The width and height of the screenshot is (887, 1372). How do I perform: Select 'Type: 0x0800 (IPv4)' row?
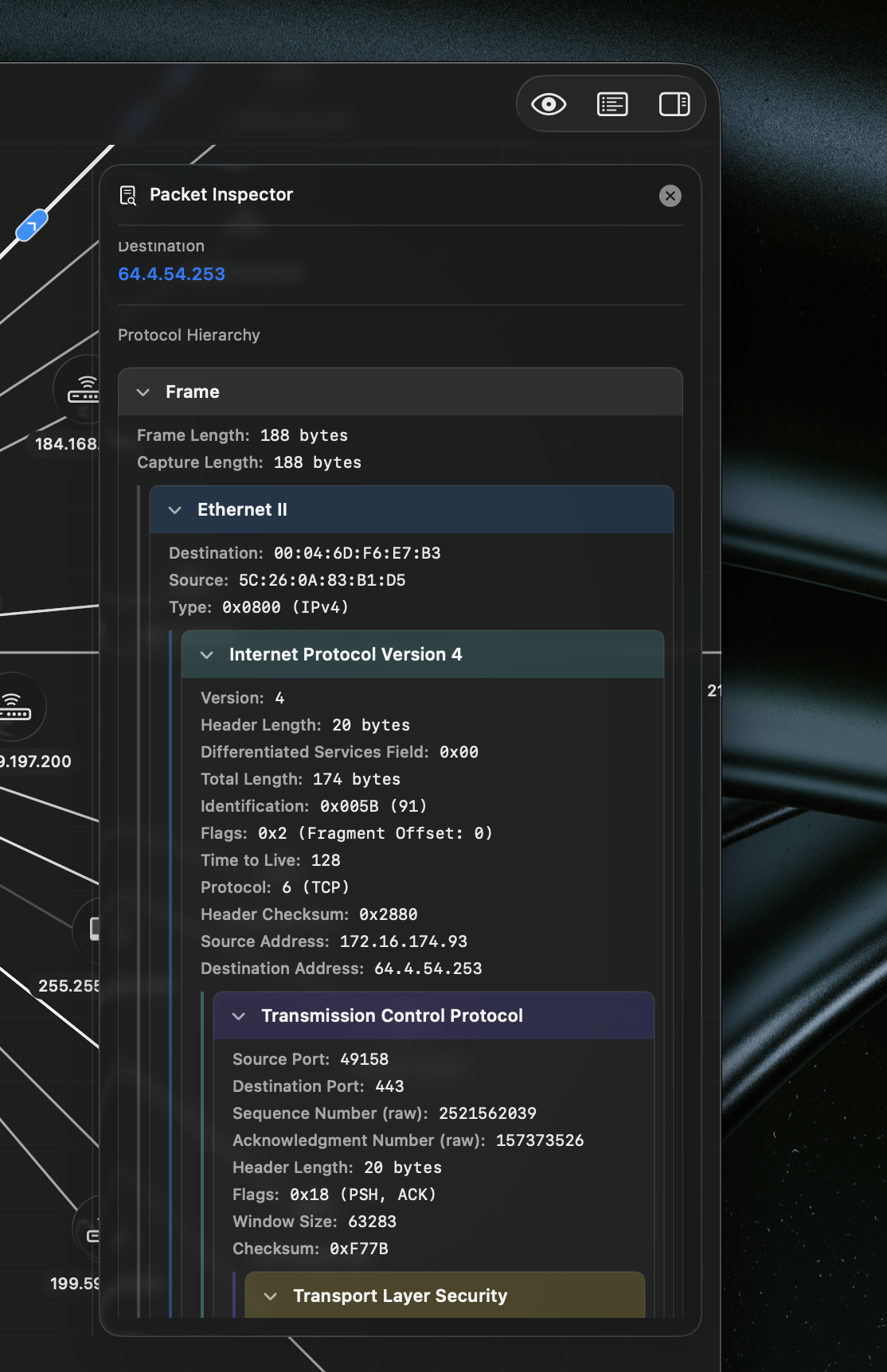click(259, 607)
